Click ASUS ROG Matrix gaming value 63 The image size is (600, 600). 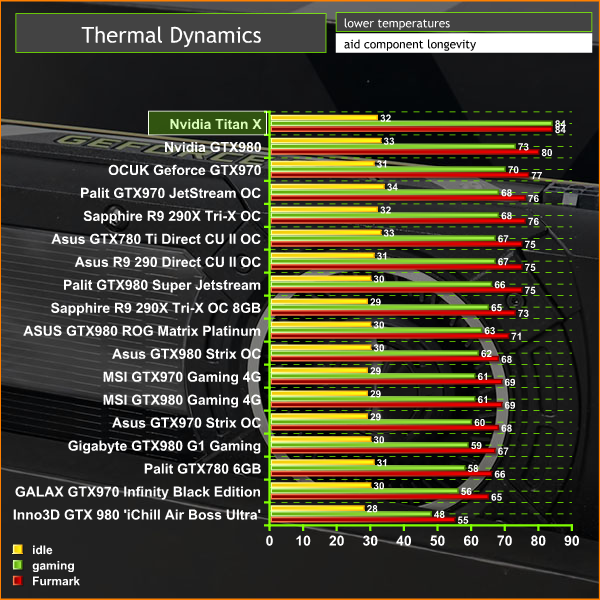(490, 330)
